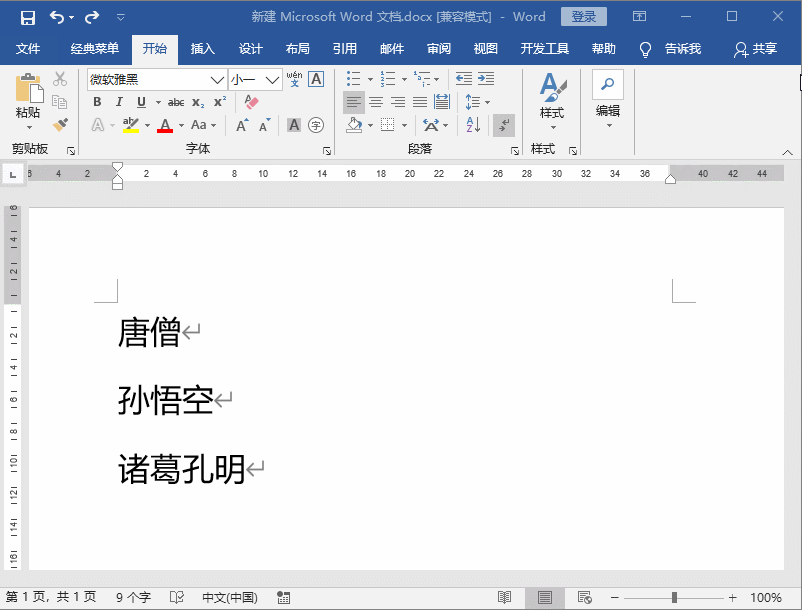
Task: Sort the text with the A-Z icon
Action: [473, 125]
